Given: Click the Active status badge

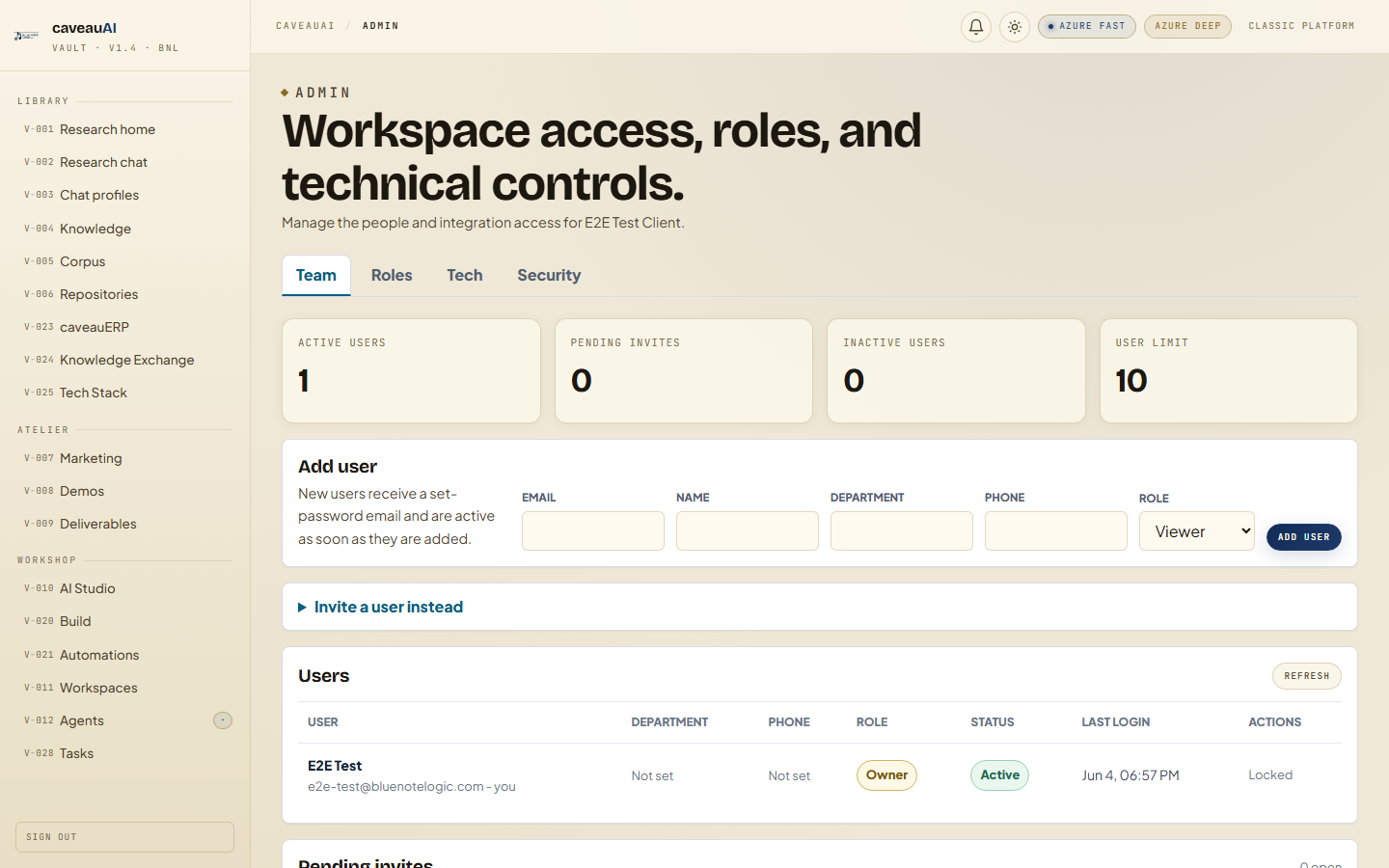Looking at the screenshot, I should tap(999, 775).
